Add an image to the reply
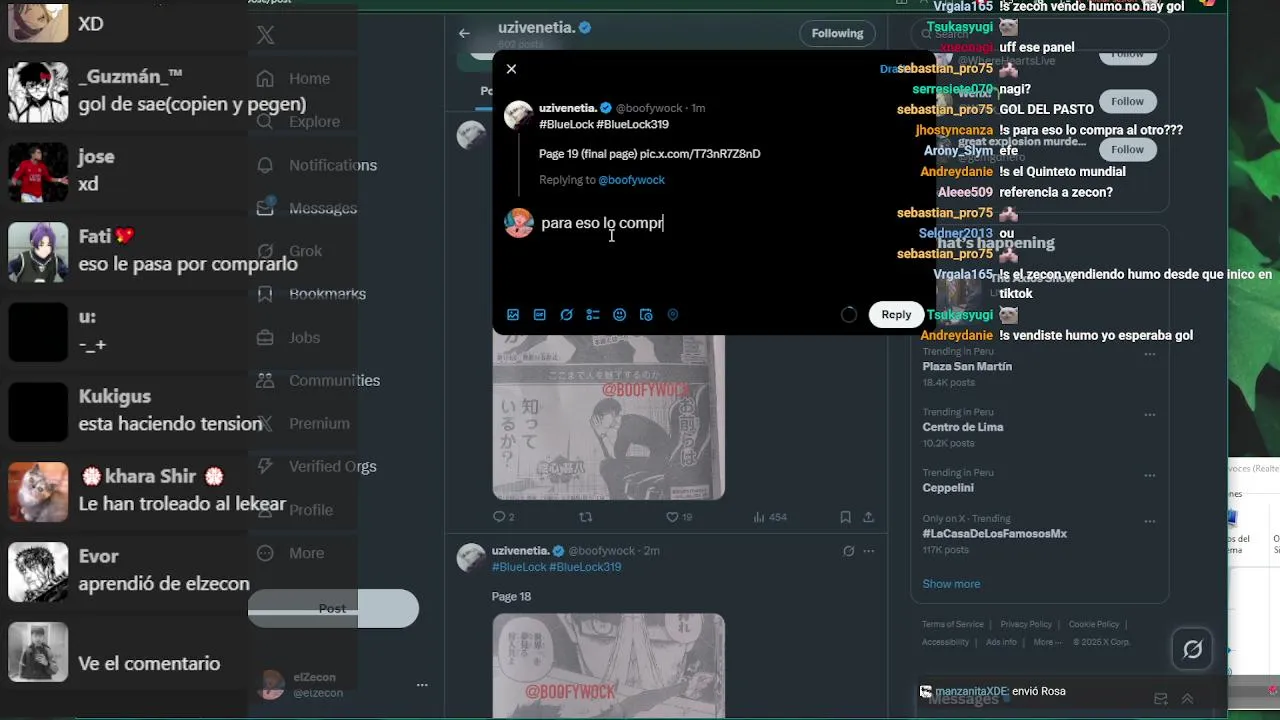 pos(513,314)
